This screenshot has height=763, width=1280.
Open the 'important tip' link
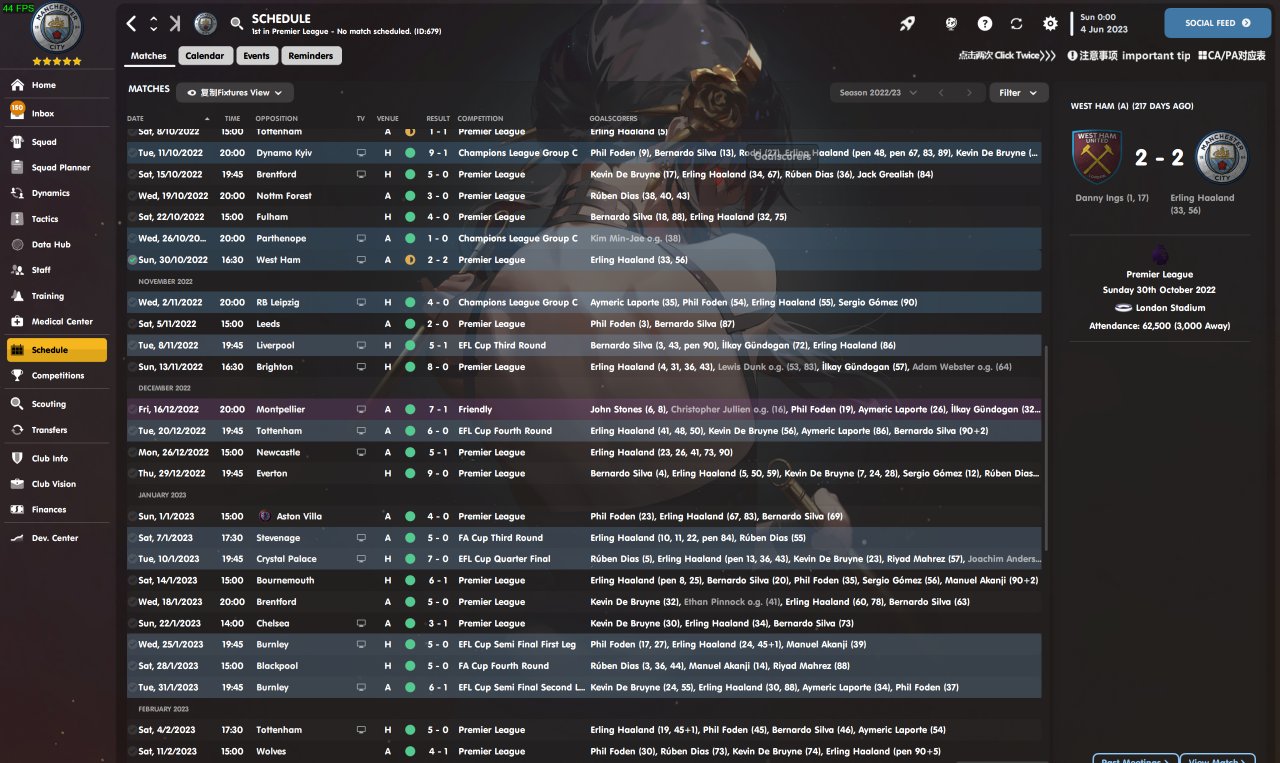pyautogui.click(x=1129, y=56)
